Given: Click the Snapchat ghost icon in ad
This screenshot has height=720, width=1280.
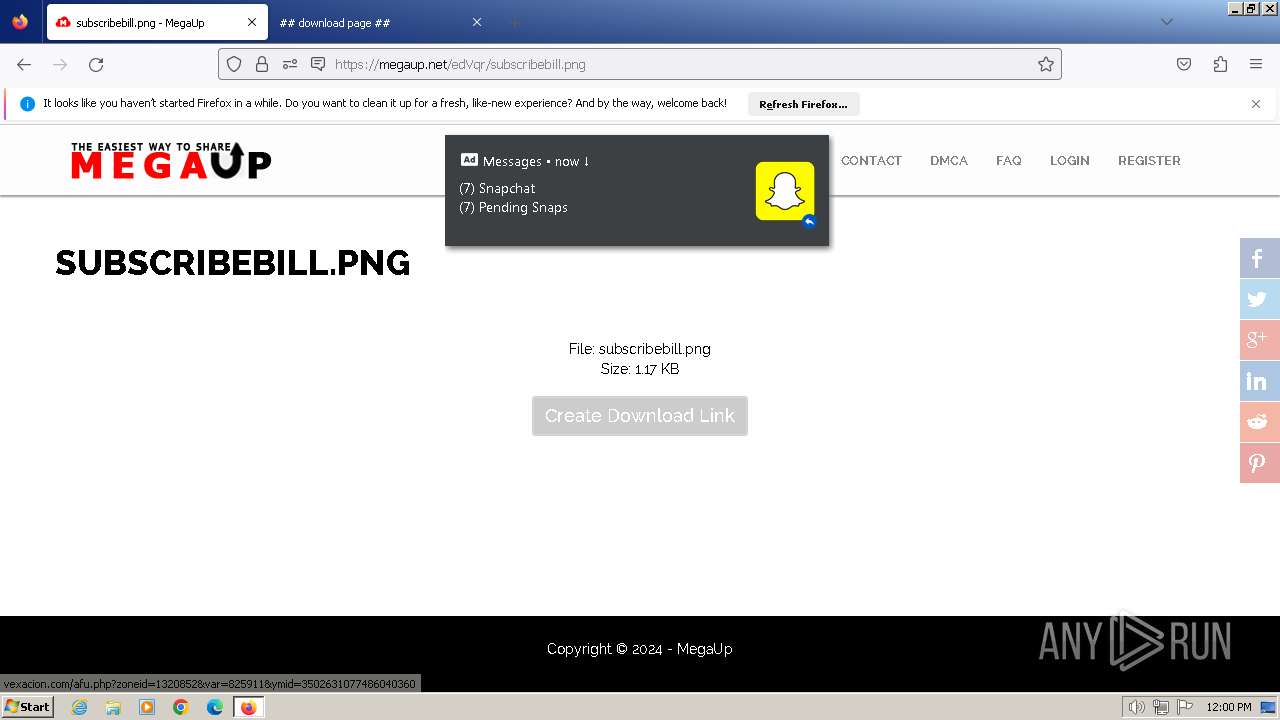Looking at the screenshot, I should (785, 190).
